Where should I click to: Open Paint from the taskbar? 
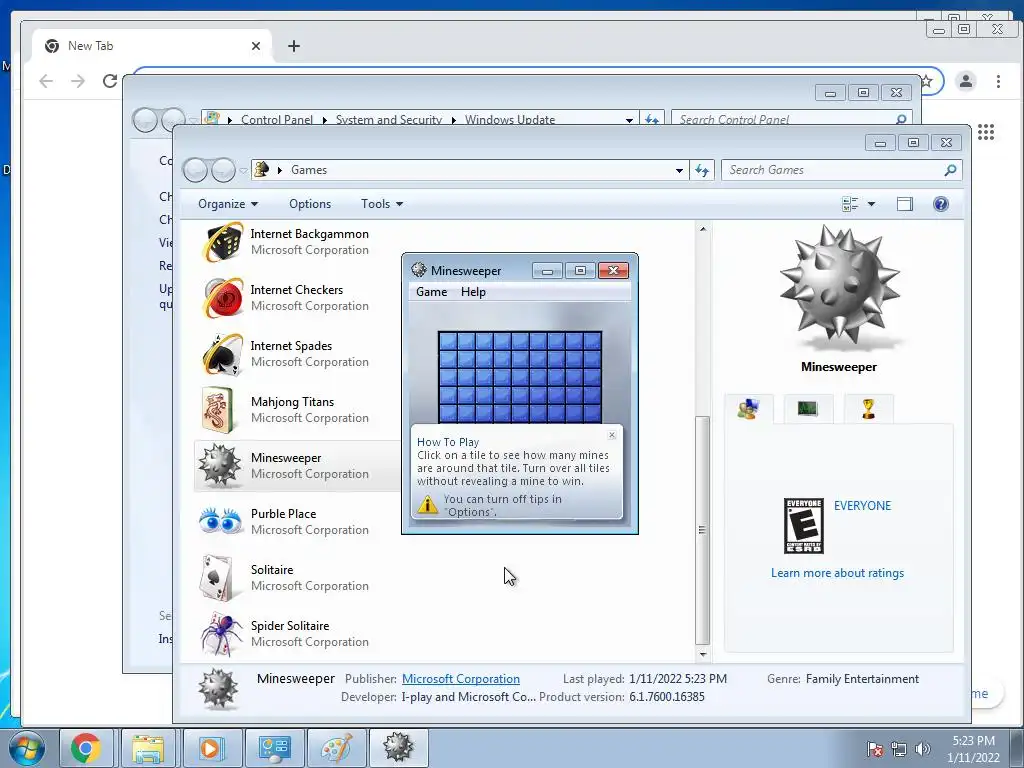336,748
